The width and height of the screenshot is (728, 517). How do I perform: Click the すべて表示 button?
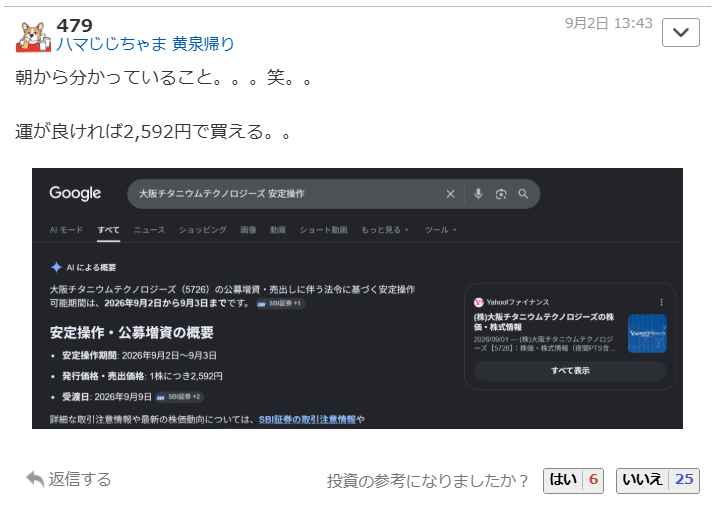pyautogui.click(x=570, y=370)
